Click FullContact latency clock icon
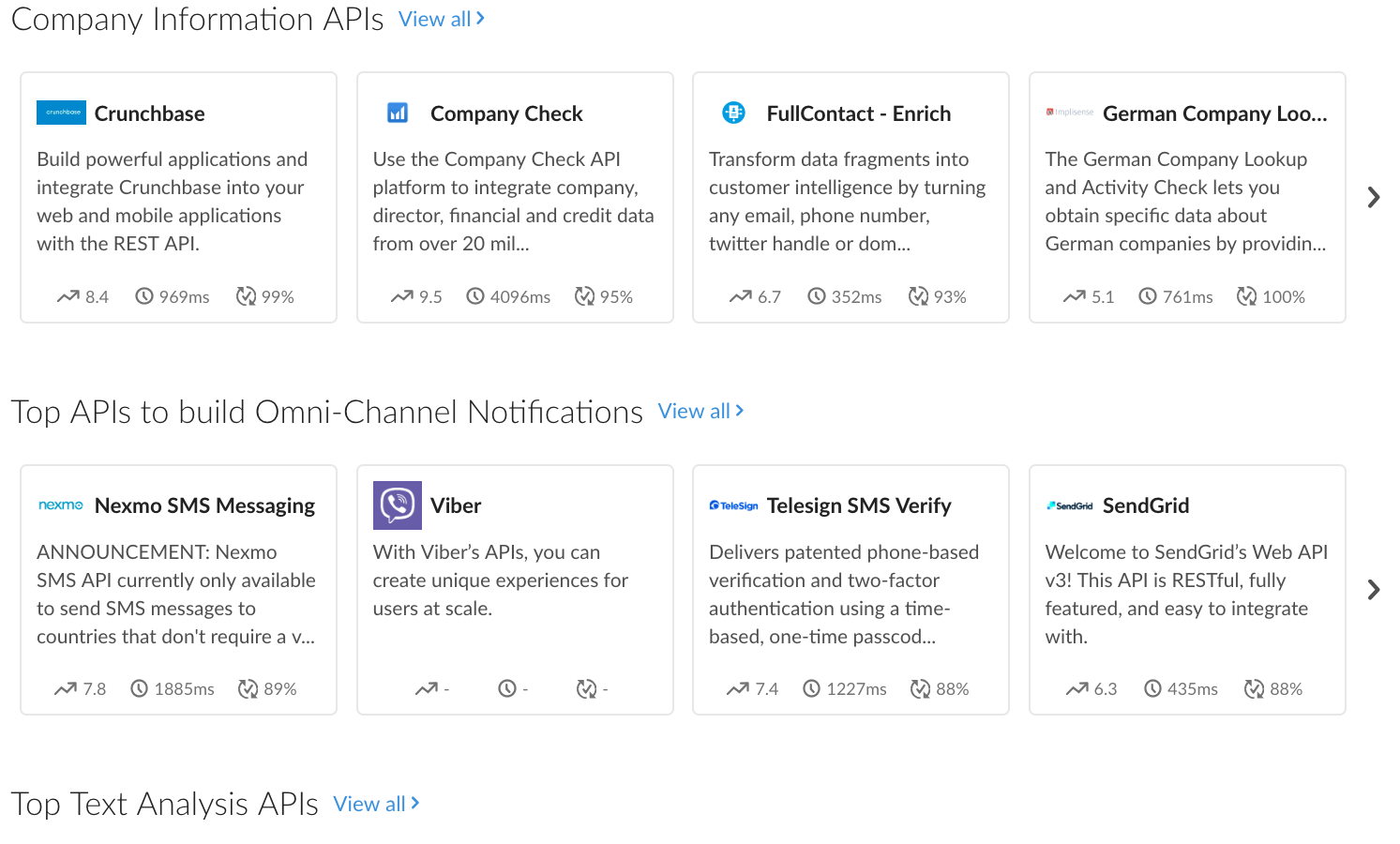The width and height of the screenshot is (1400, 844). coord(817,296)
